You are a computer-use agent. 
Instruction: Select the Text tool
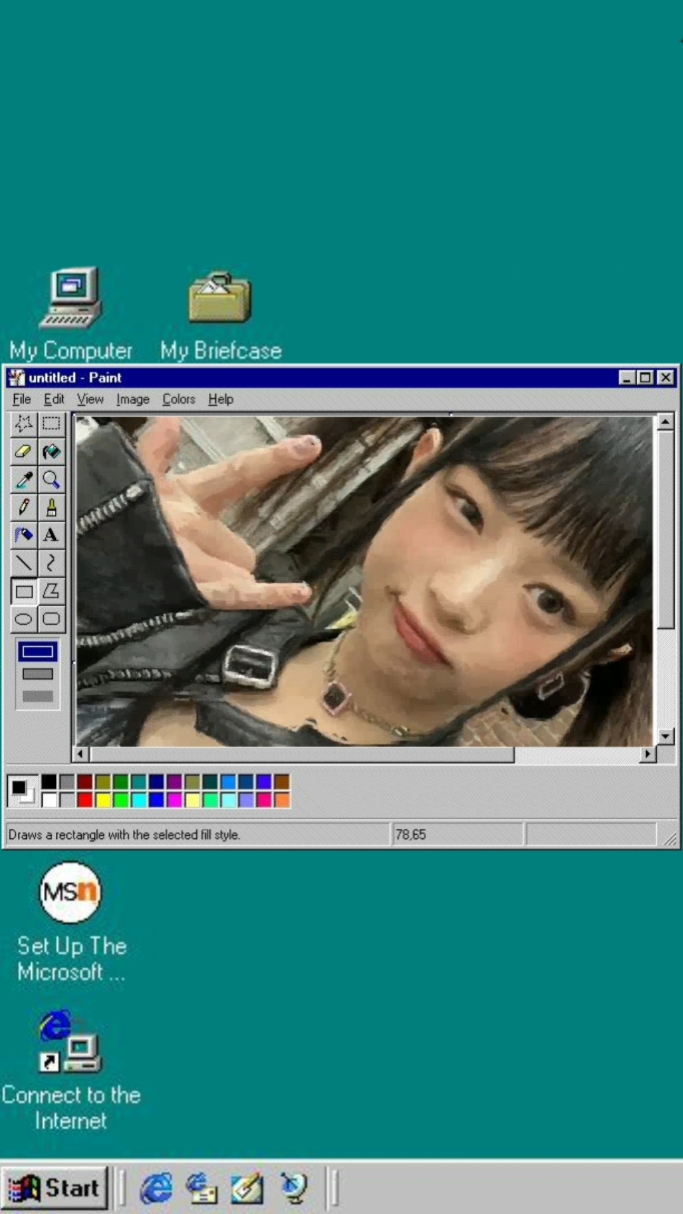click(51, 535)
